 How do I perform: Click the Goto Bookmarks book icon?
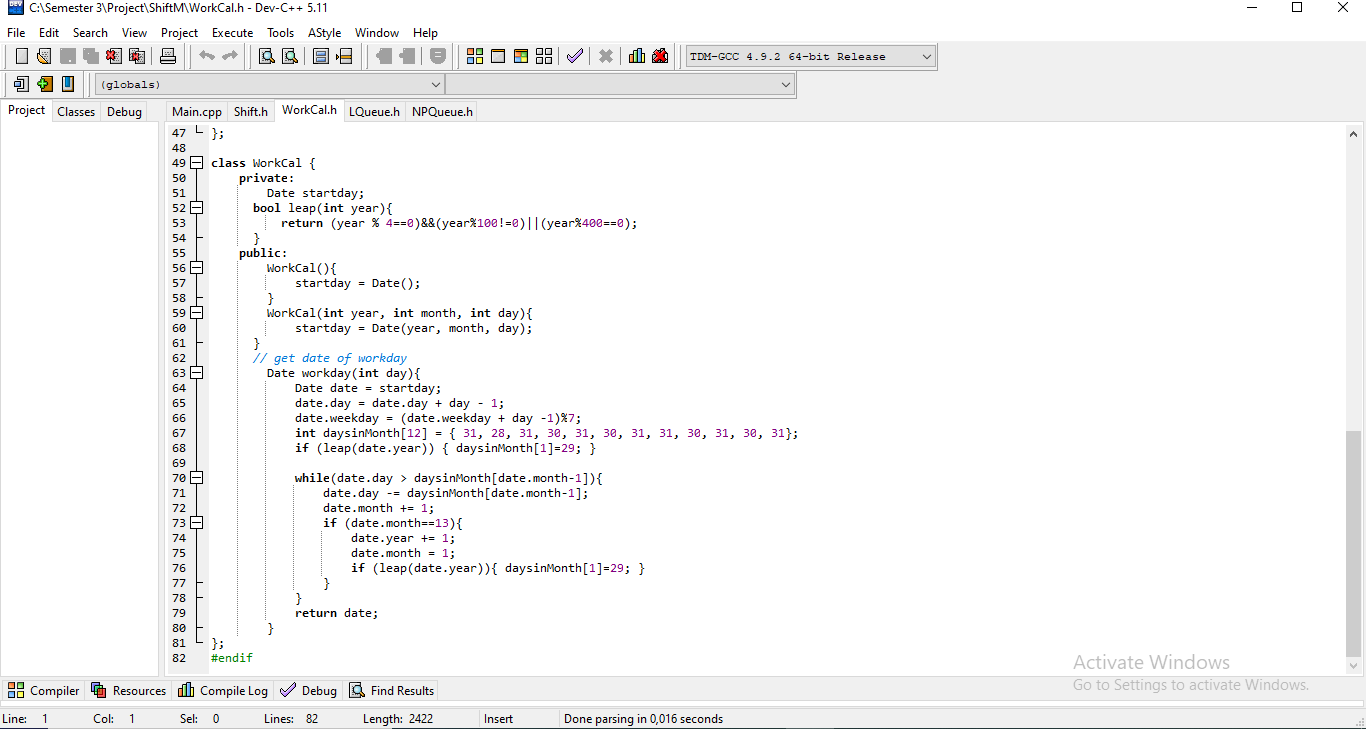pos(67,84)
